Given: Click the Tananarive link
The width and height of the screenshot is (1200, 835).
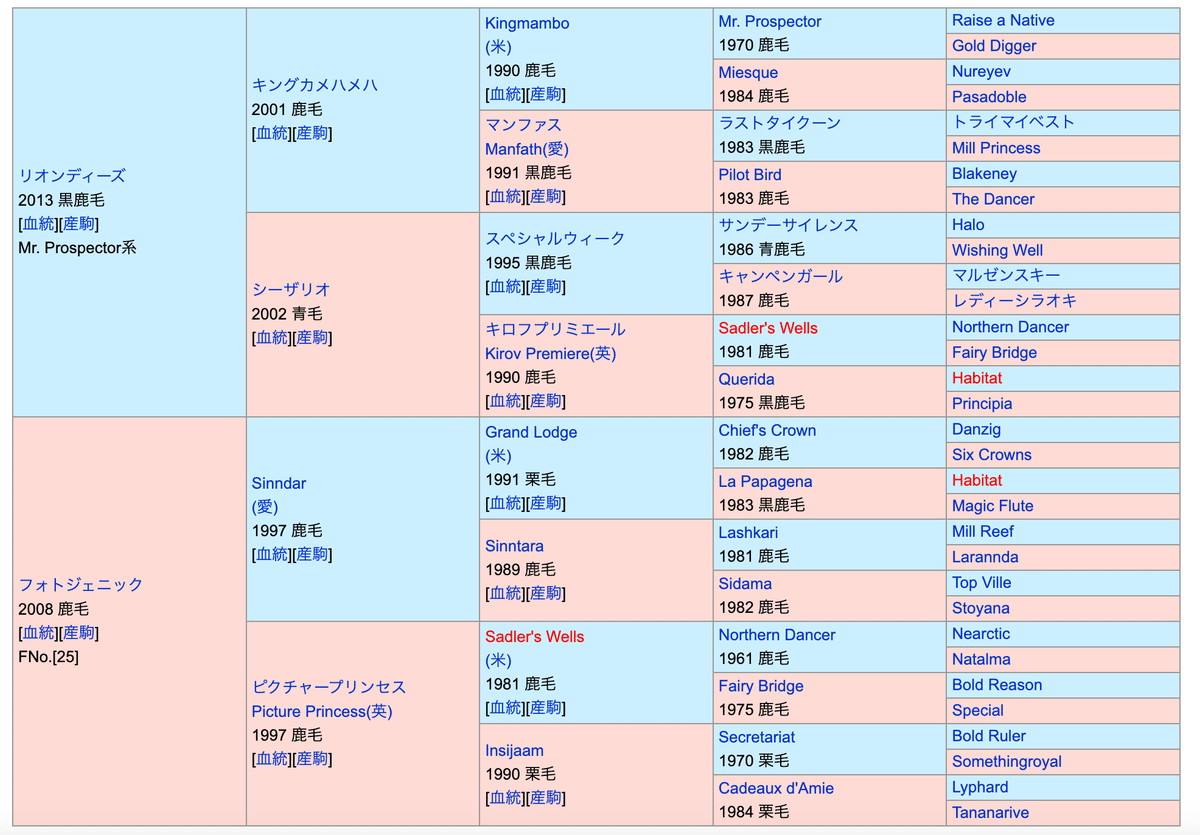Looking at the screenshot, I should [989, 812].
